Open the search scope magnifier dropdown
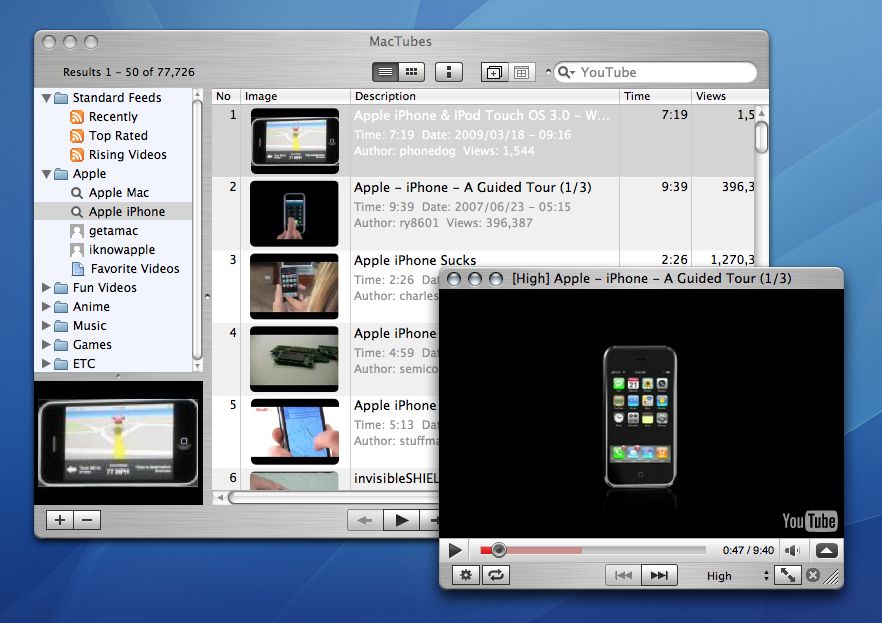This screenshot has height=623, width=882. 567,72
